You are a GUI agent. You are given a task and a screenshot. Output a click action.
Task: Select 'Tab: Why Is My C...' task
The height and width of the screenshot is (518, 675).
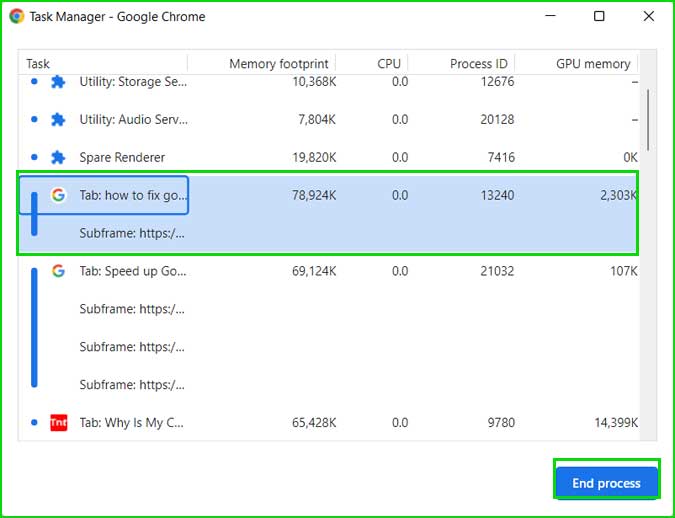pos(328,422)
